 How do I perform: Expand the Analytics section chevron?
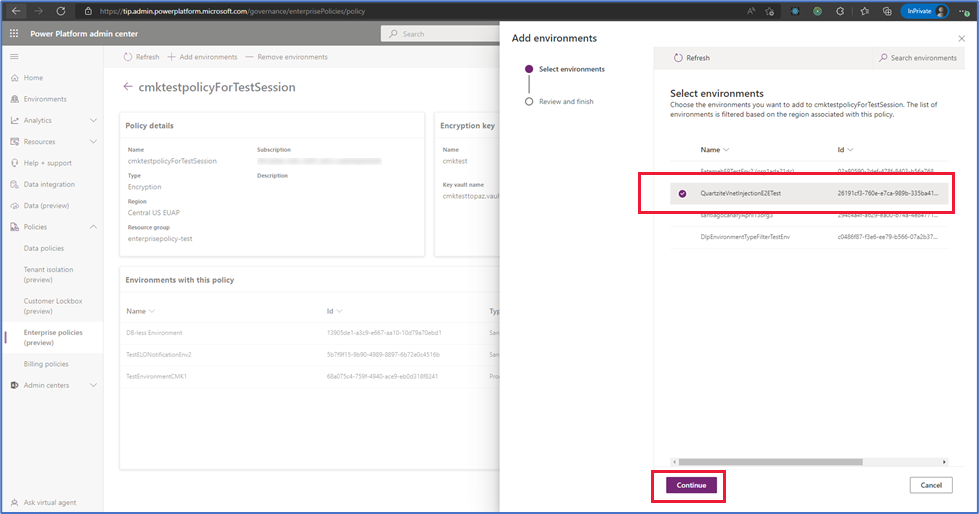[94, 120]
